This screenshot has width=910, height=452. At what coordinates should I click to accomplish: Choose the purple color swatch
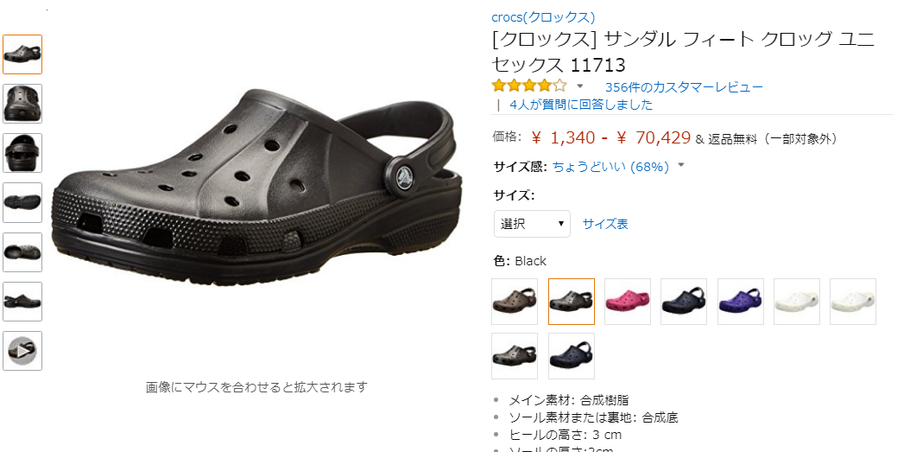(x=741, y=301)
